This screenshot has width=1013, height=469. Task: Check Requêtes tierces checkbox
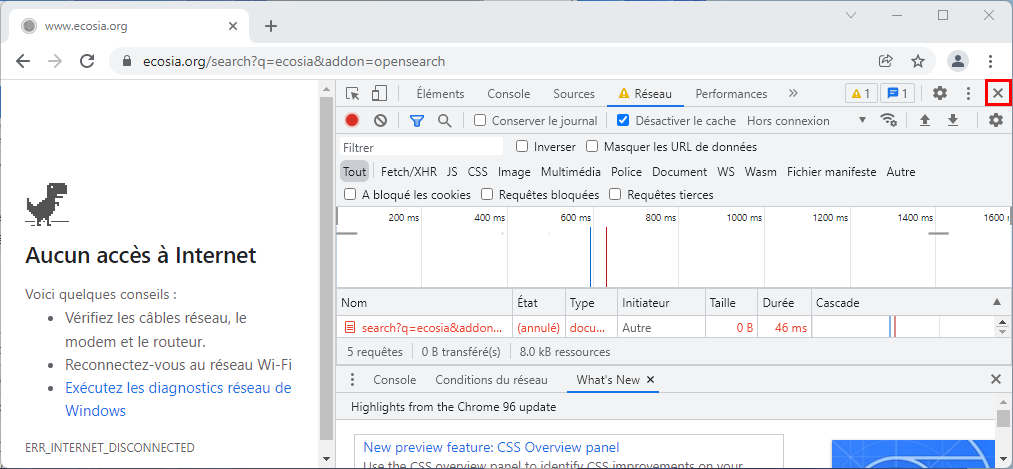[x=616, y=194]
